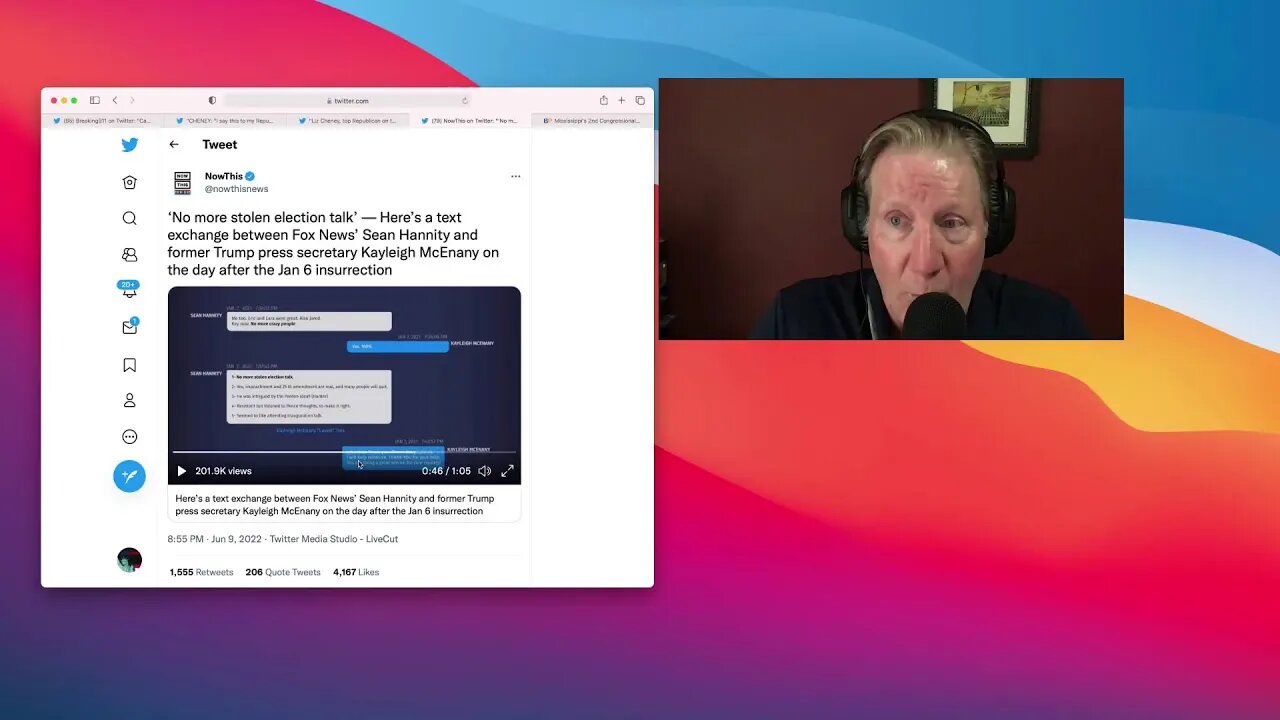Click the verified badge next to NowThis

[x=250, y=176]
